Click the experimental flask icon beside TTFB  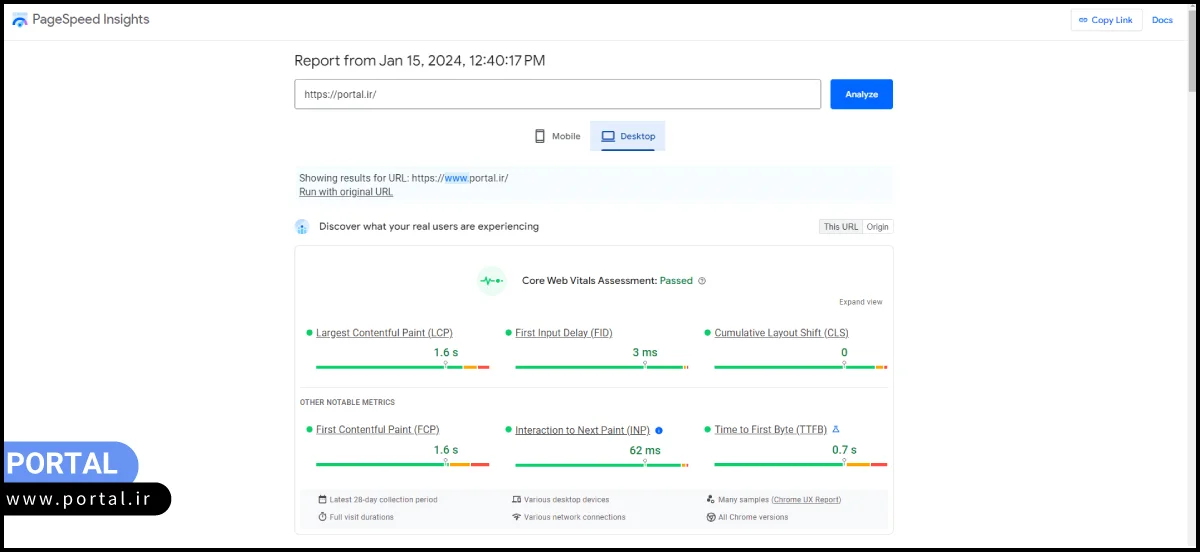(x=836, y=429)
